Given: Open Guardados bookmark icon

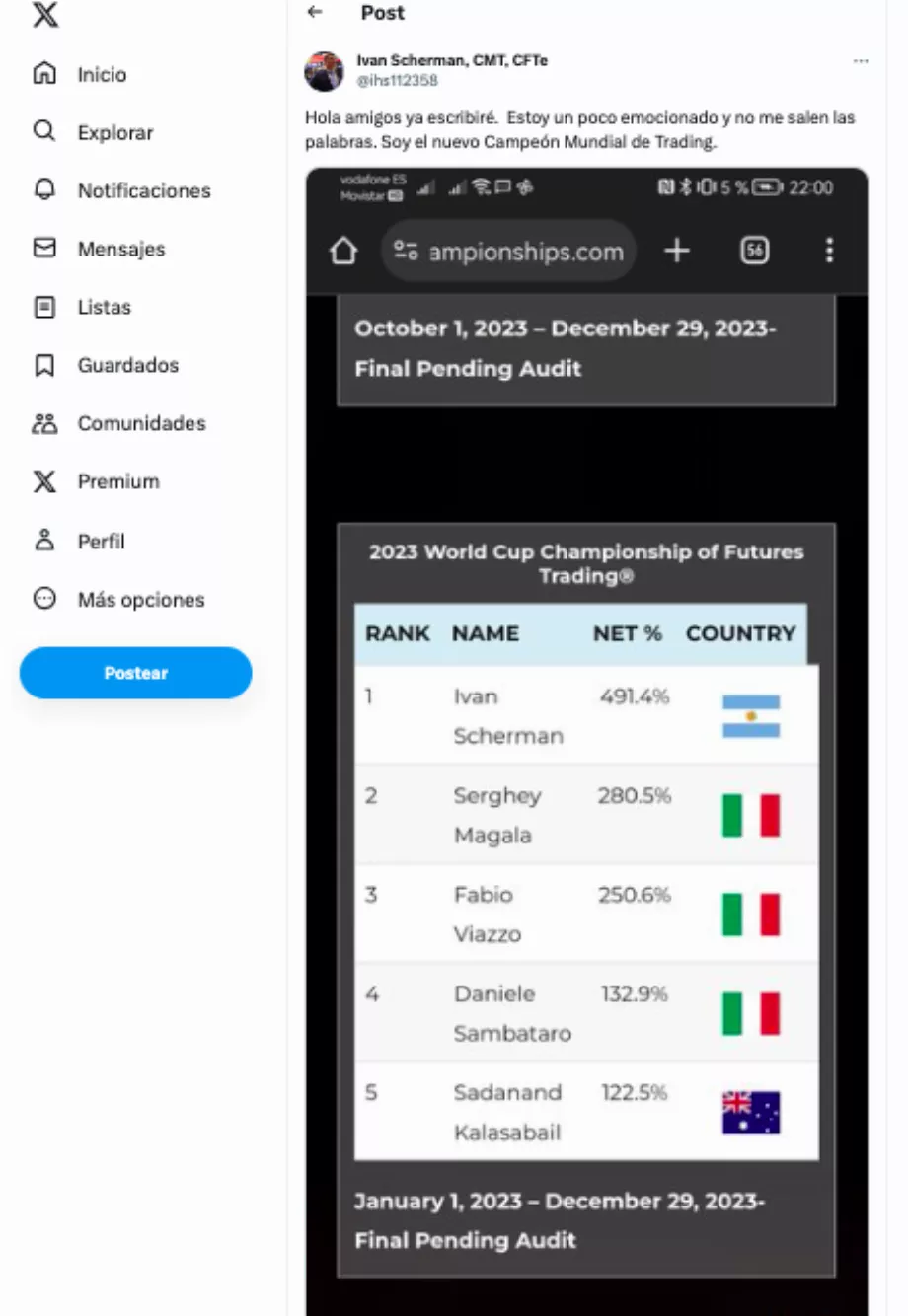Looking at the screenshot, I should click(44, 365).
